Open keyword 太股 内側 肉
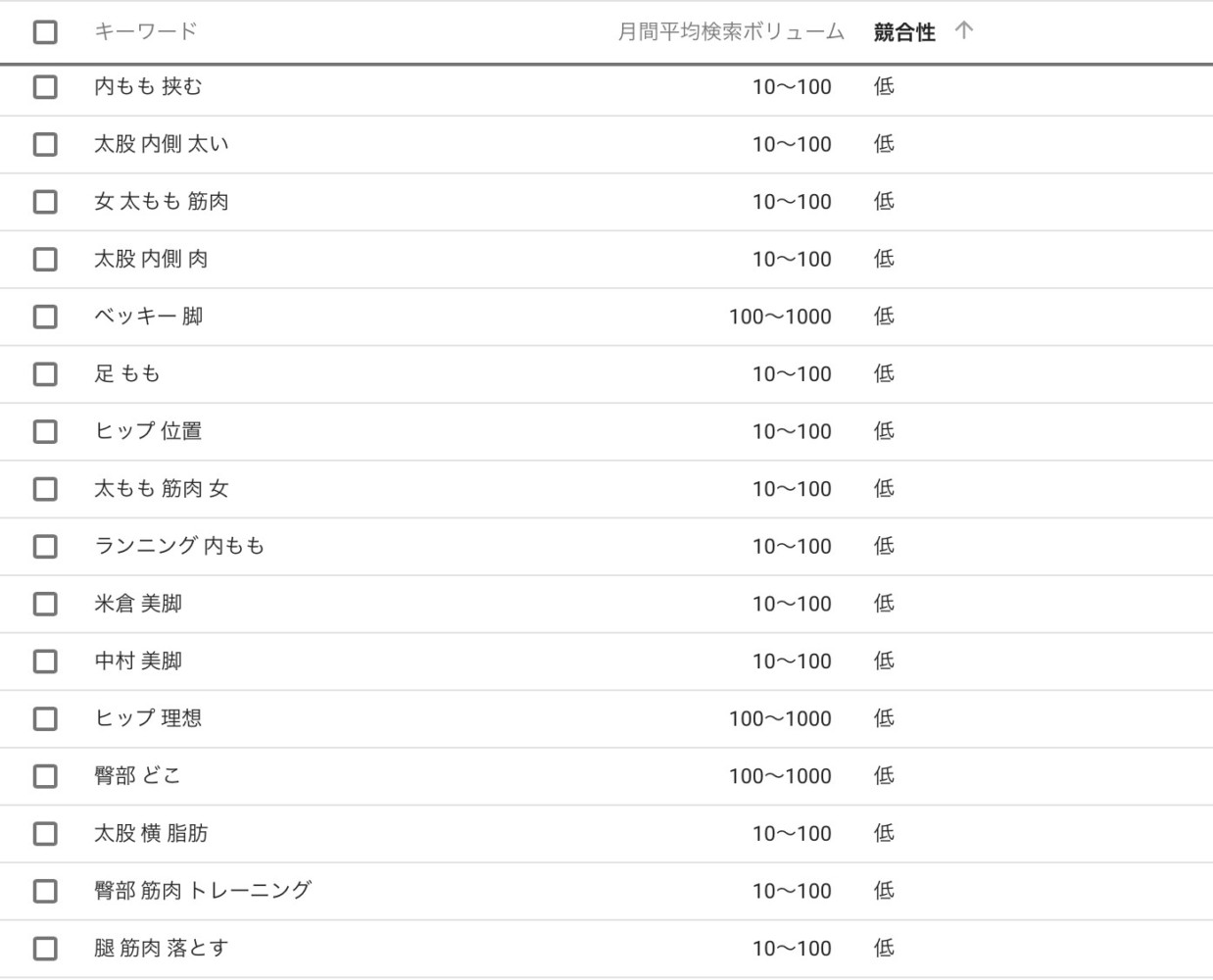1213x980 pixels. [x=151, y=260]
